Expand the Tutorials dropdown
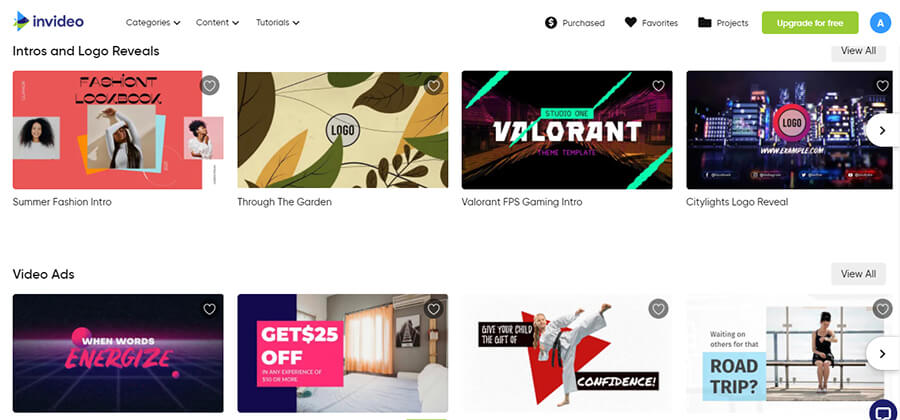Screen dimensions: 900x420 [x=278, y=23]
